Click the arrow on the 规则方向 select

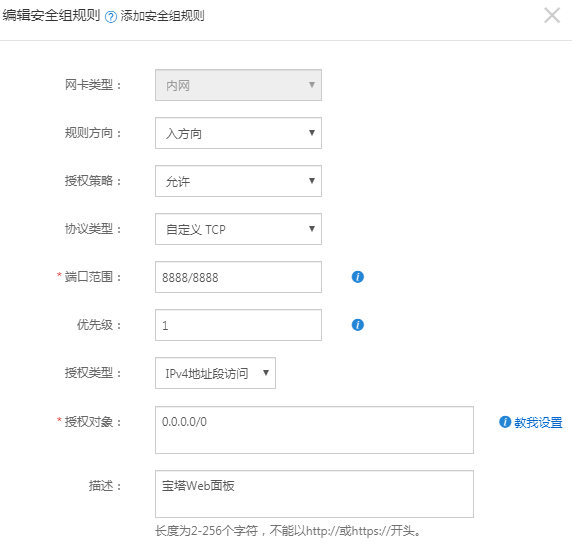[x=312, y=132]
